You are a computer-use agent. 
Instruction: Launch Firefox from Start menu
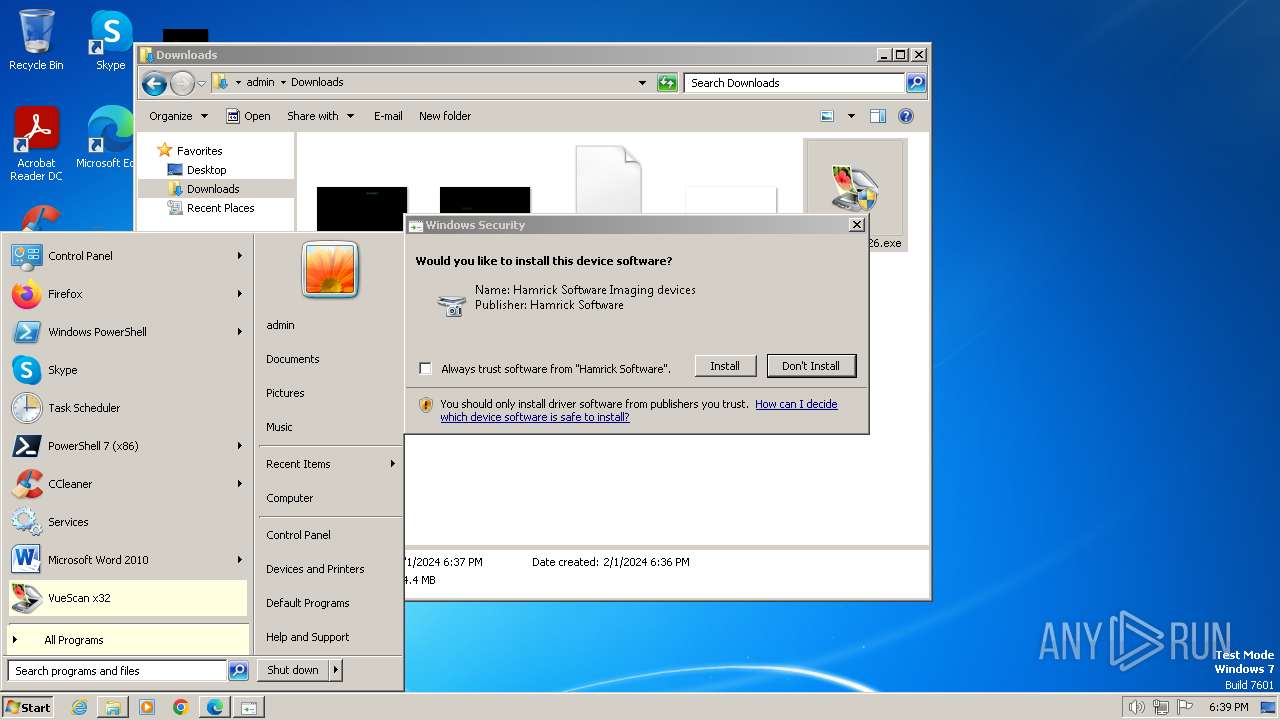[x=128, y=294]
